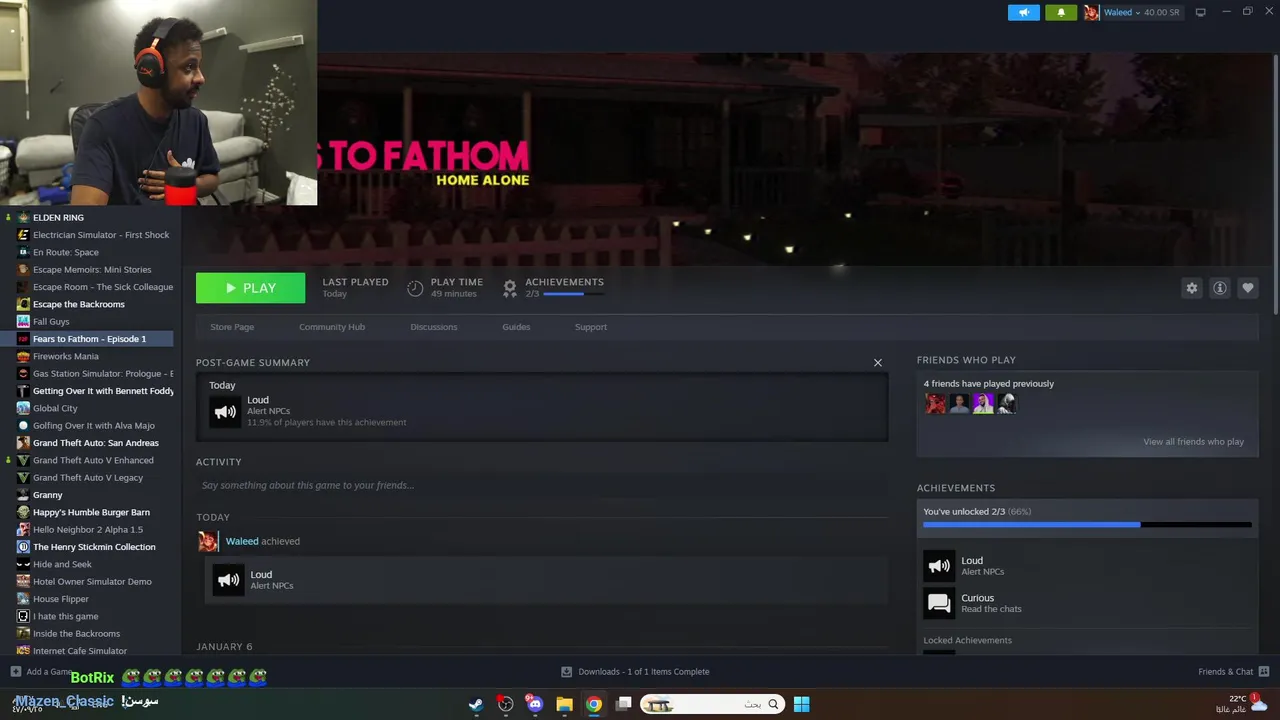
Task: Select Happy's Humble Burger Barn
Action: tap(91, 512)
